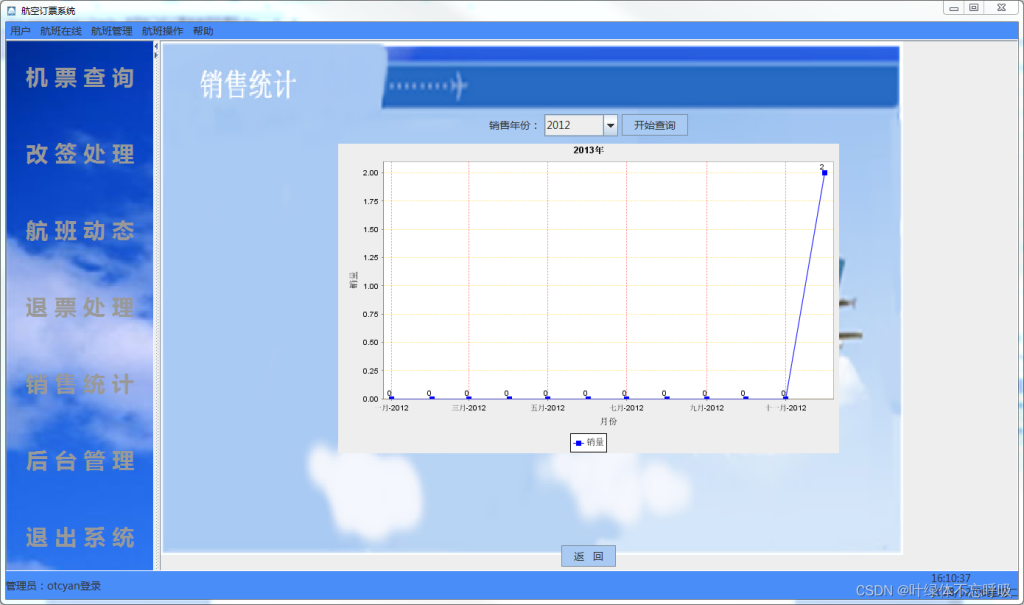This screenshot has height=605, width=1024.
Task: Open 航班动态 (flight status) in the sidebar
Action: pos(80,231)
